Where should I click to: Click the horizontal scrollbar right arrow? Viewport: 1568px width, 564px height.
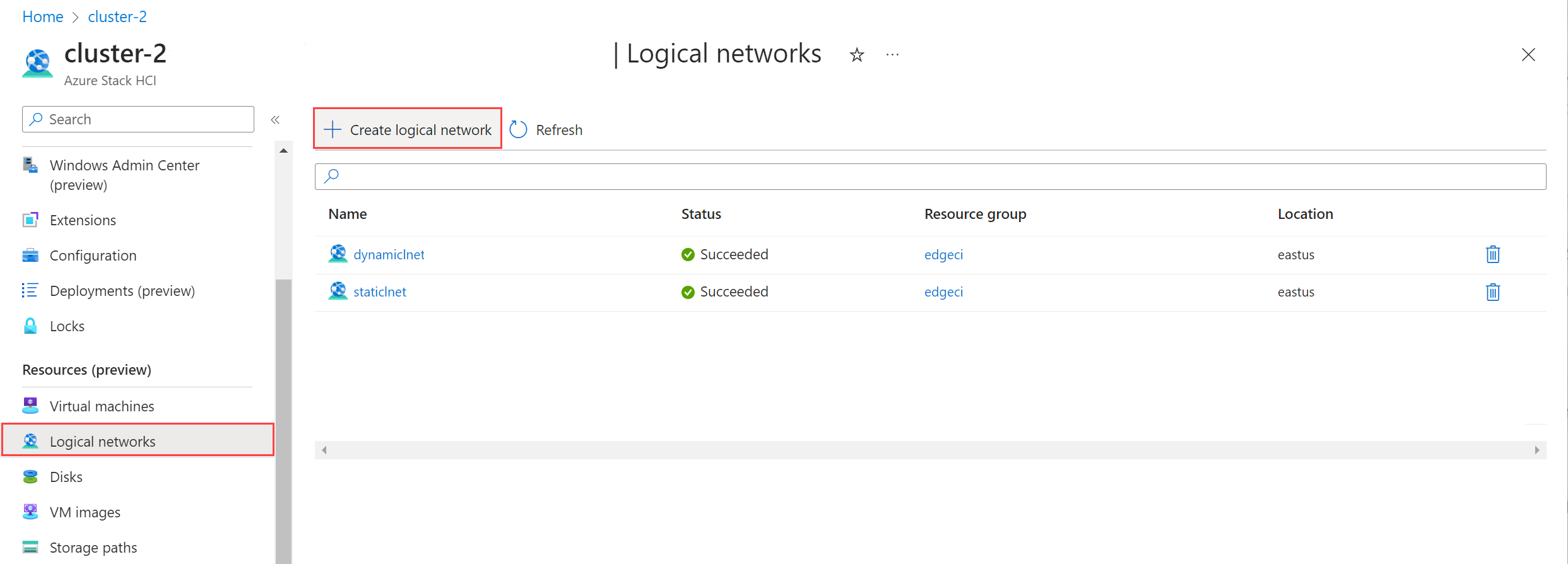coord(1536,450)
